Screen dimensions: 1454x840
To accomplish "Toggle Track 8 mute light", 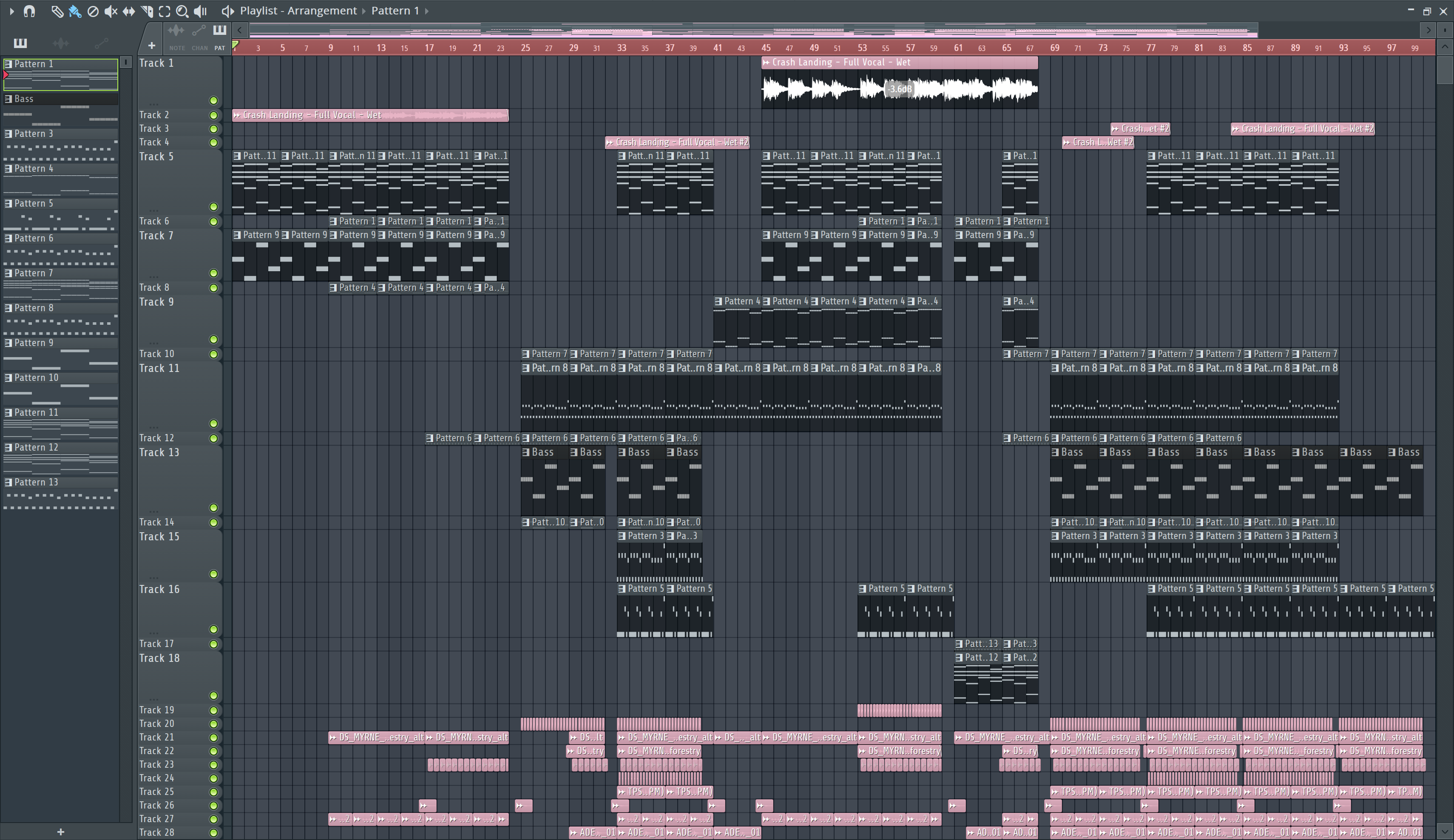I will pyautogui.click(x=213, y=288).
